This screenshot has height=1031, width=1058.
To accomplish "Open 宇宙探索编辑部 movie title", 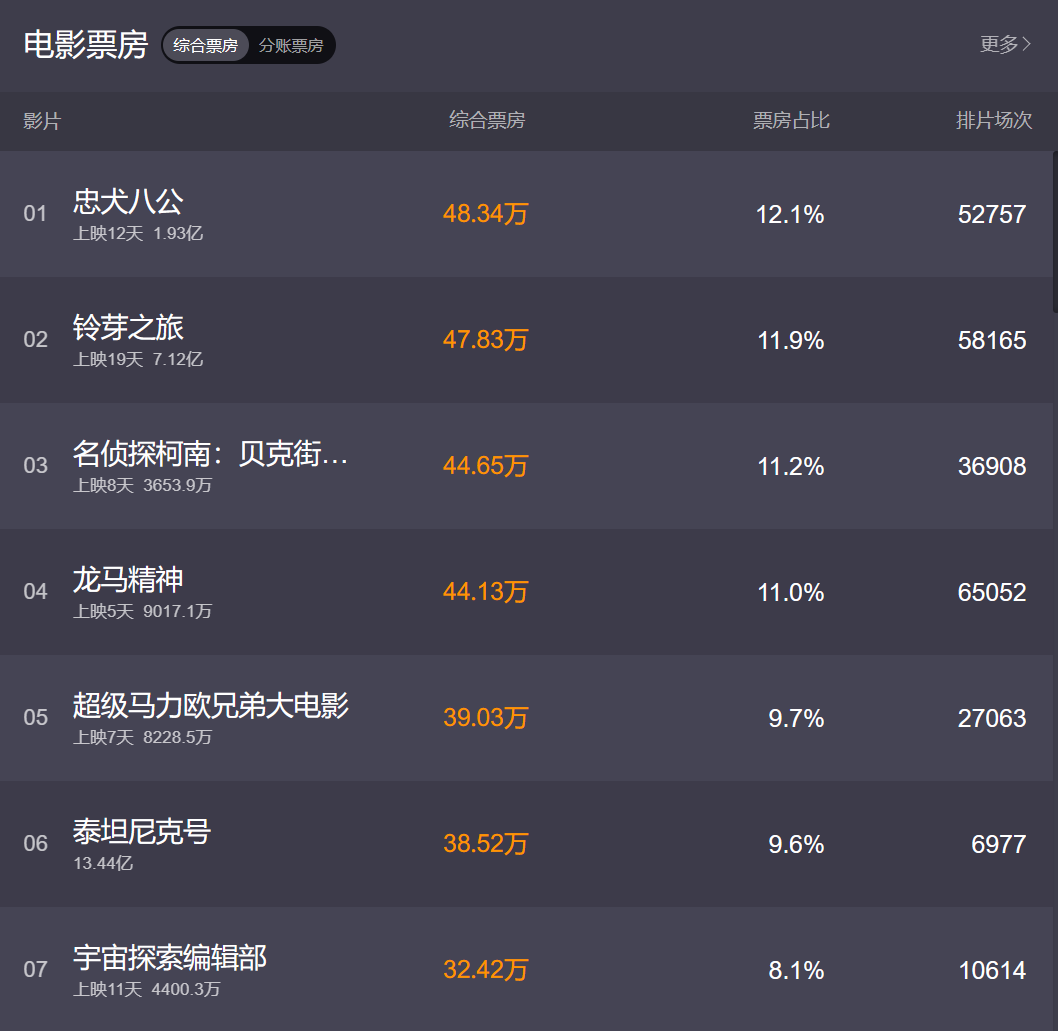I will point(170,958).
